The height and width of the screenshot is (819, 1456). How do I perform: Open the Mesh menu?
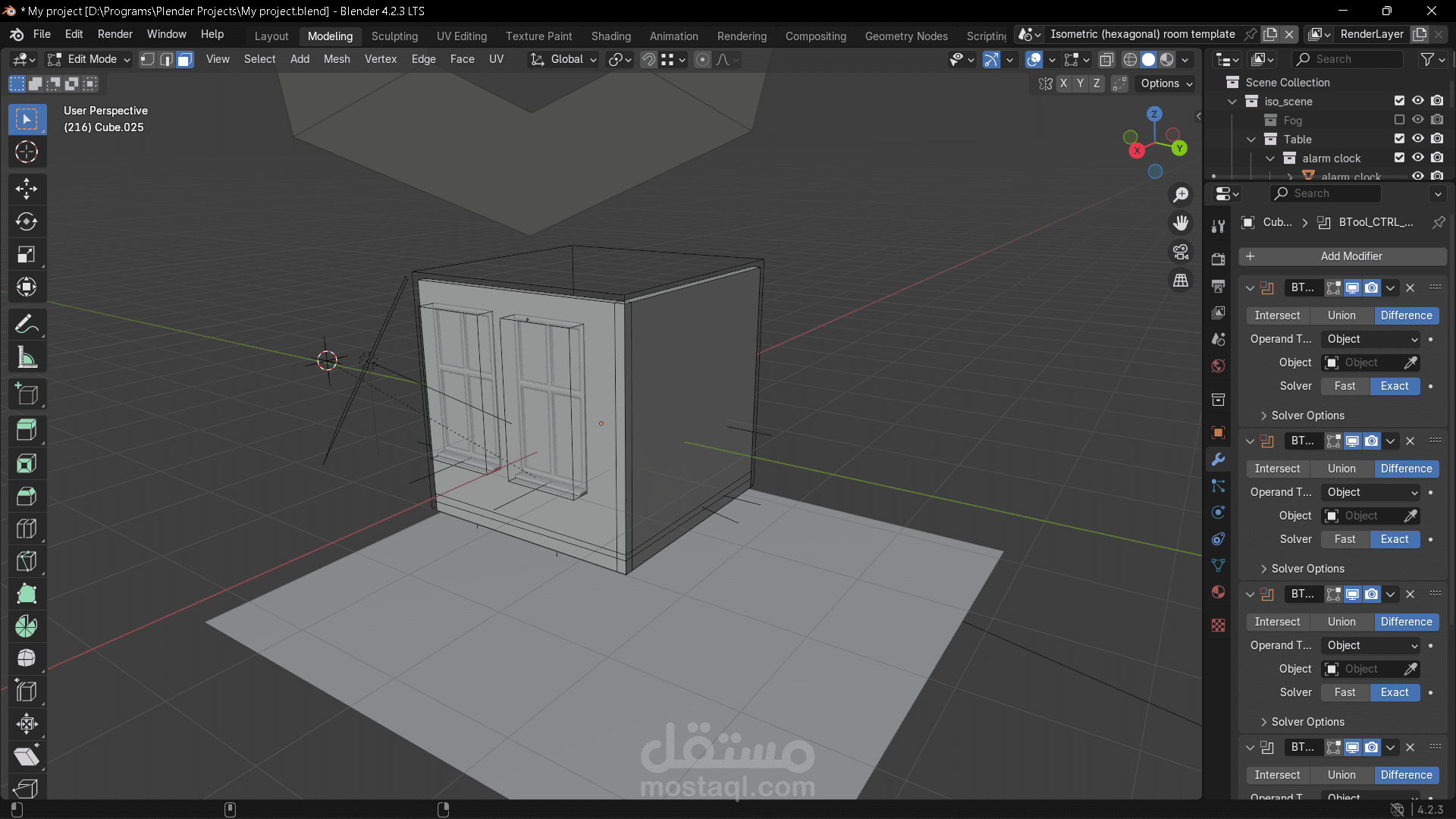pos(337,59)
